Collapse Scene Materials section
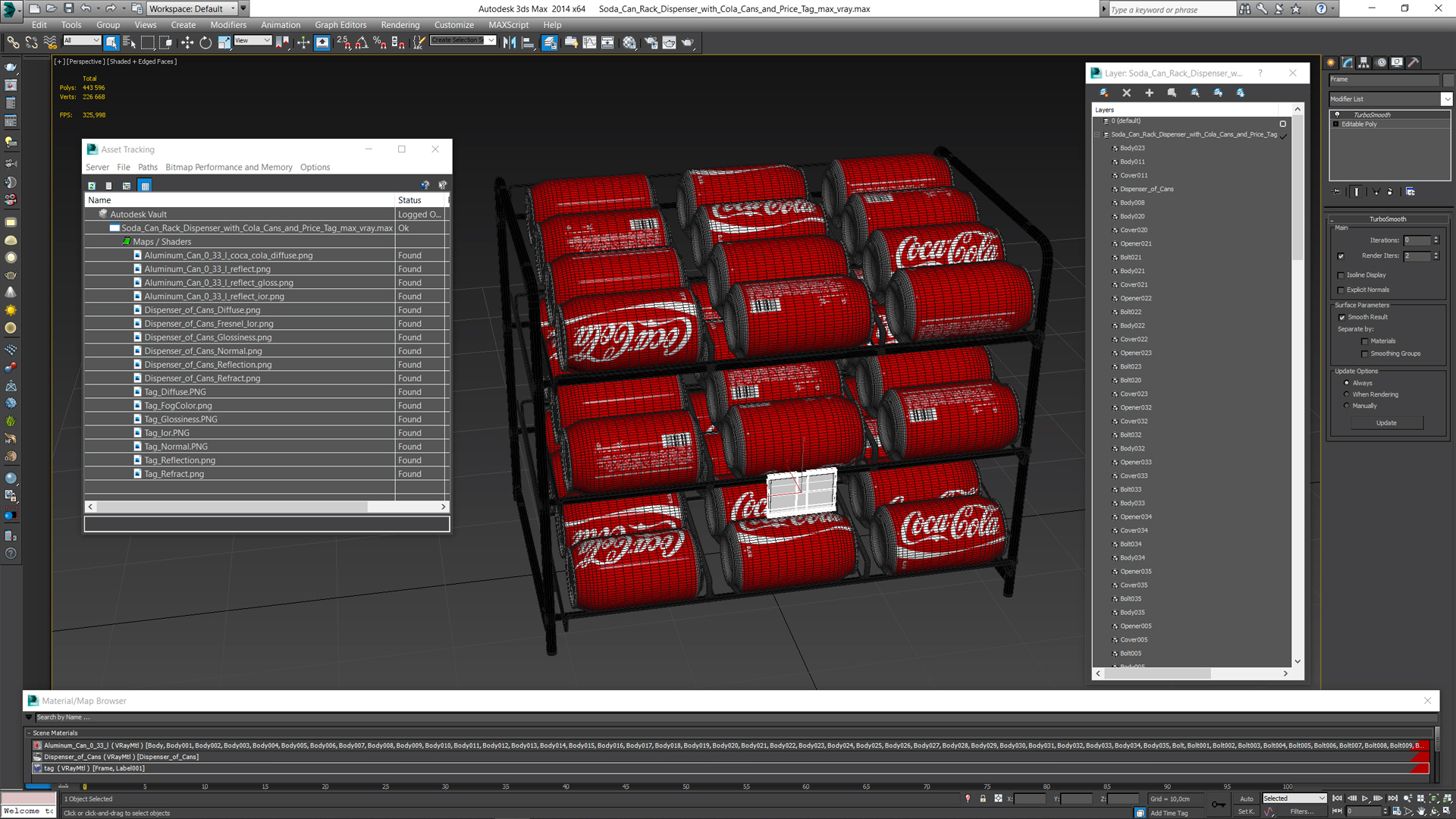The image size is (1456, 819). coord(29,733)
